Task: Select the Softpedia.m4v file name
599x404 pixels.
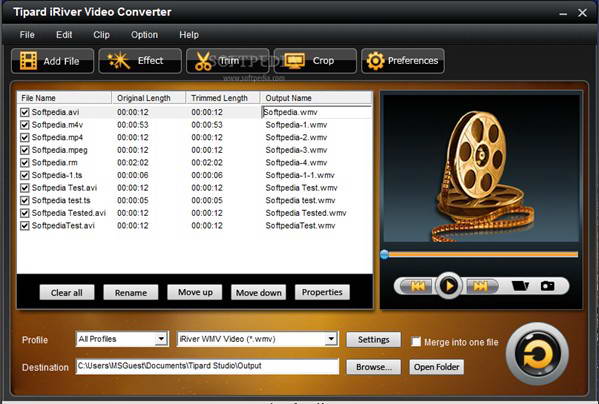Action: click(57, 125)
